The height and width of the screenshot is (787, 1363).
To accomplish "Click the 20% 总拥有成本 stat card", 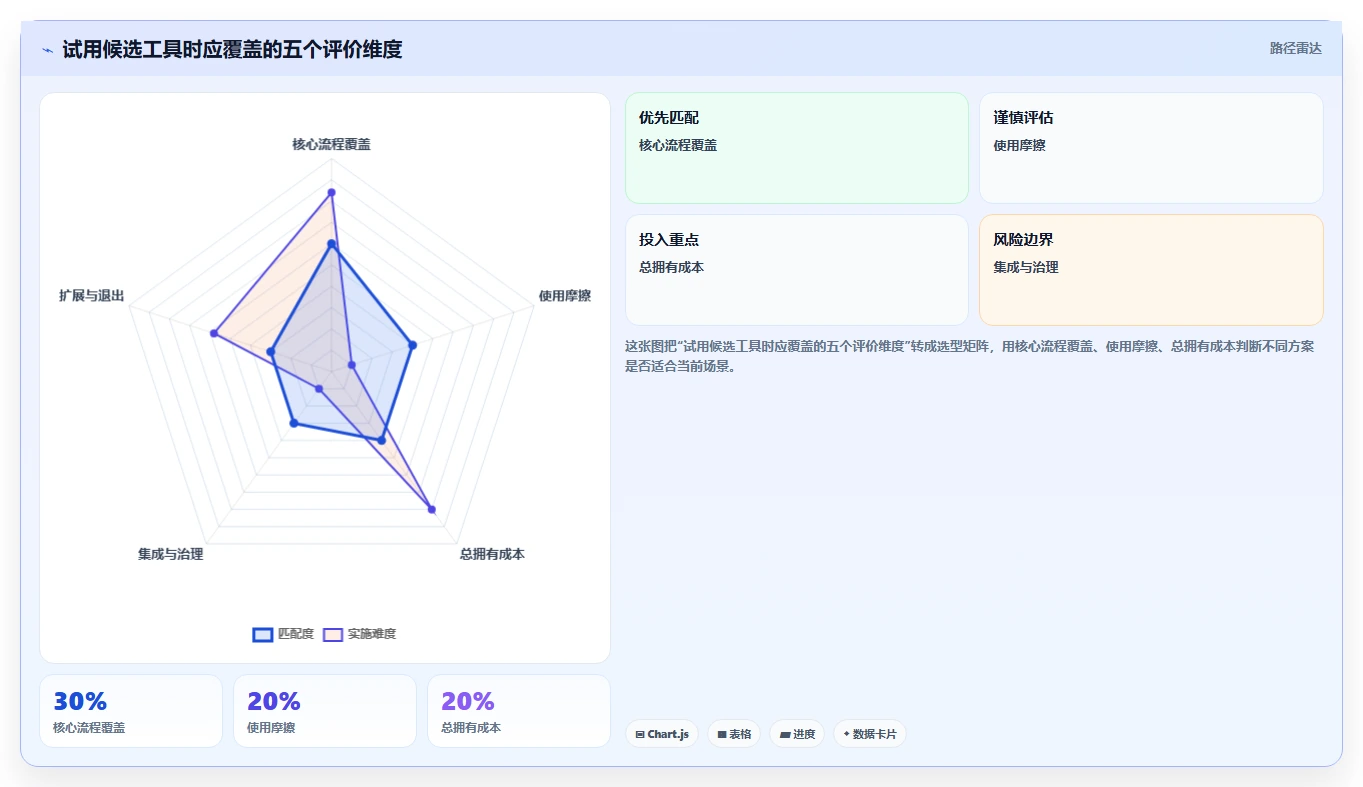I will point(519,711).
